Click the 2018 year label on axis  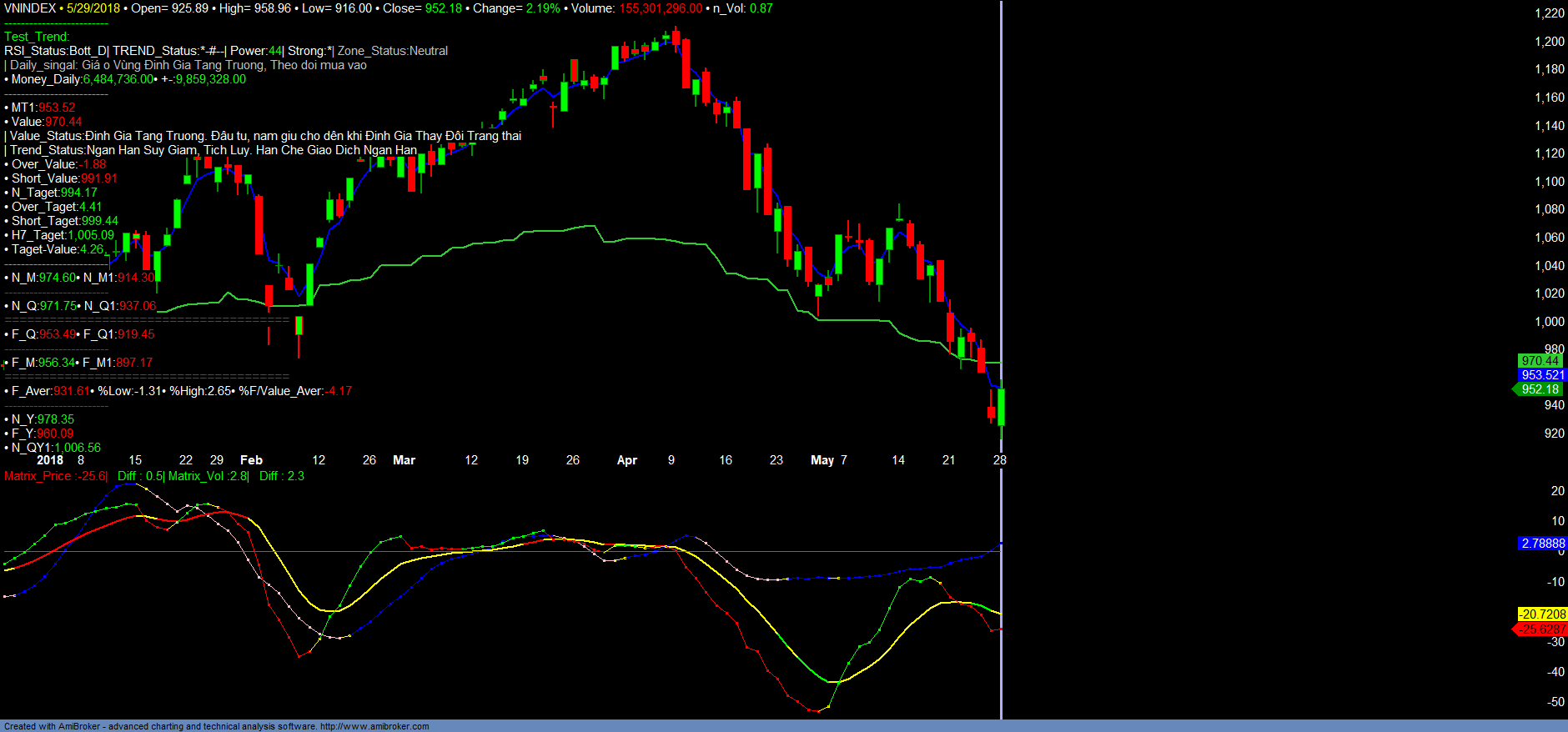(50, 460)
